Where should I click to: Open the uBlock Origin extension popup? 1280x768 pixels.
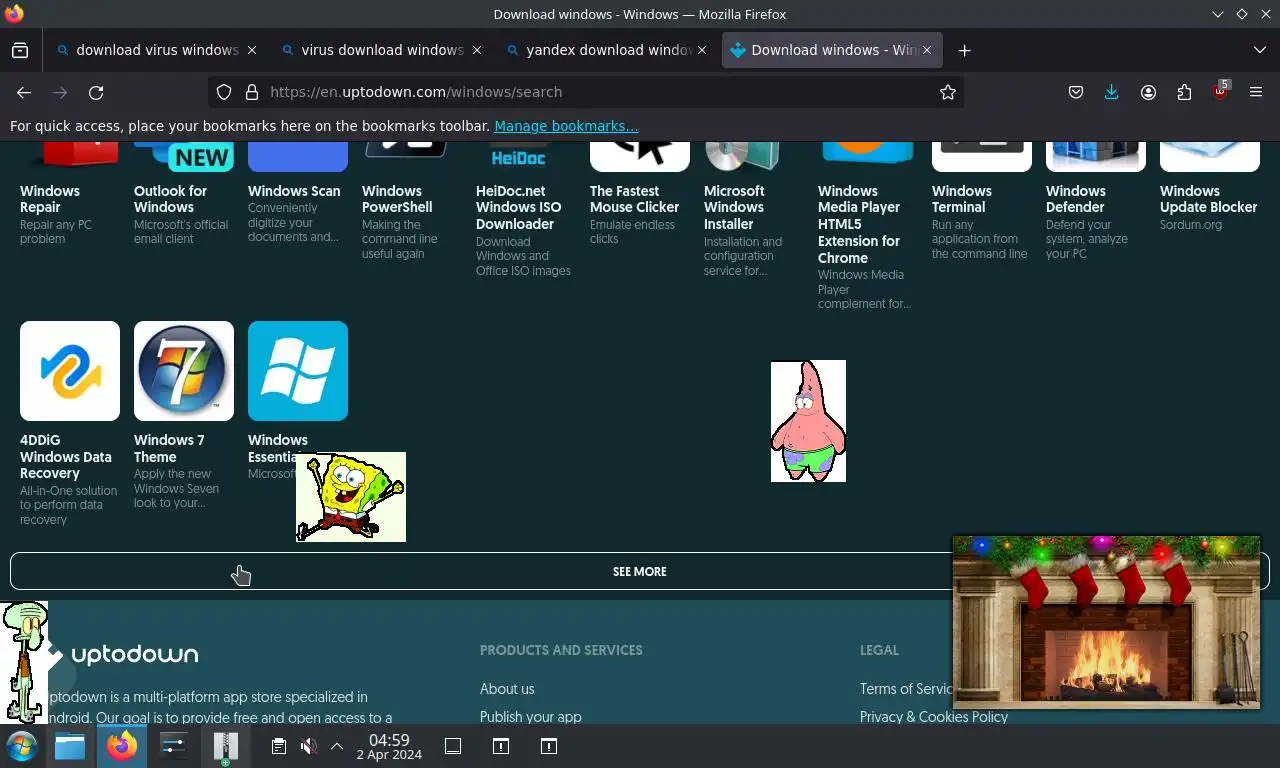pyautogui.click(x=1220, y=91)
